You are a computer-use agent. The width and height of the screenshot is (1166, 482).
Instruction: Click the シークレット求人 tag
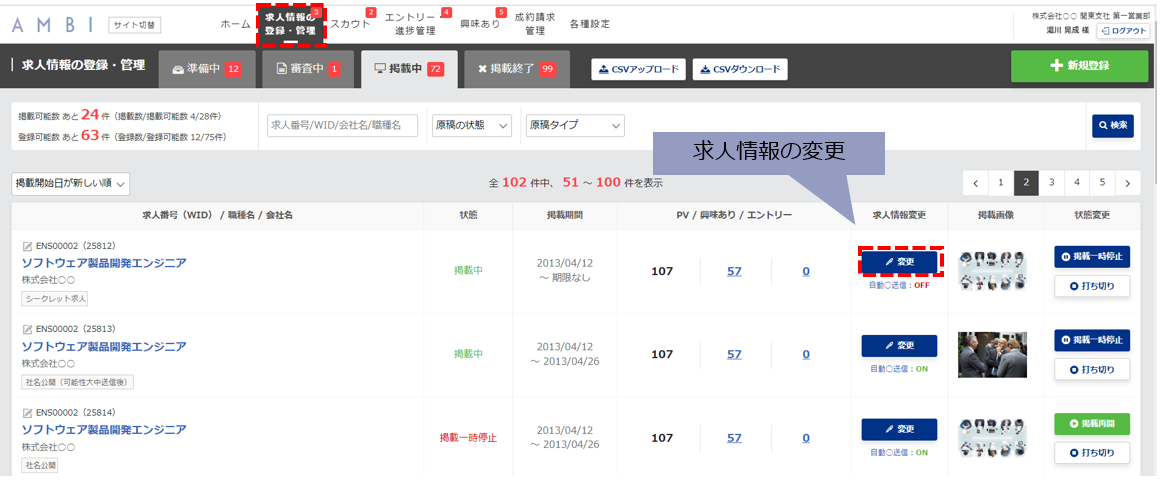point(56,299)
